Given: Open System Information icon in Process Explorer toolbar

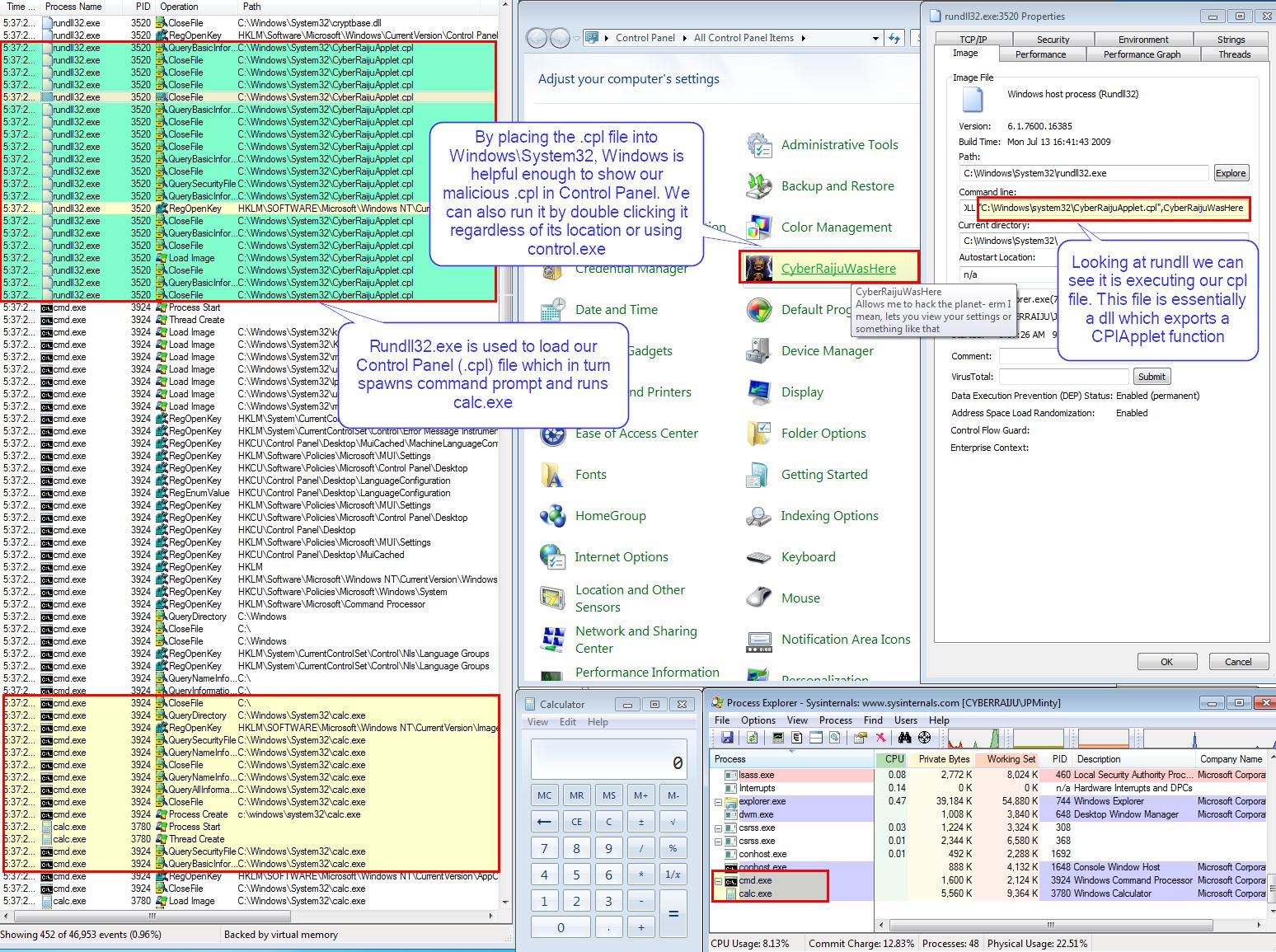Looking at the screenshot, I should (x=778, y=737).
